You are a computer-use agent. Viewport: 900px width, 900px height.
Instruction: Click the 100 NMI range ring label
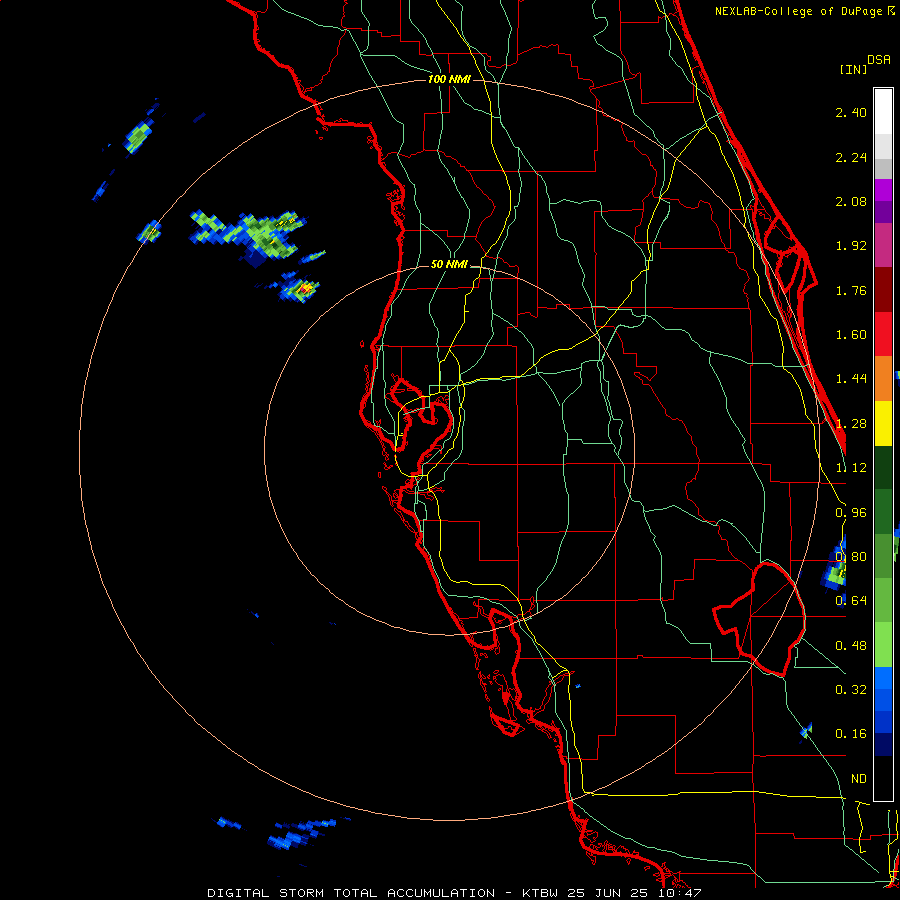click(449, 79)
